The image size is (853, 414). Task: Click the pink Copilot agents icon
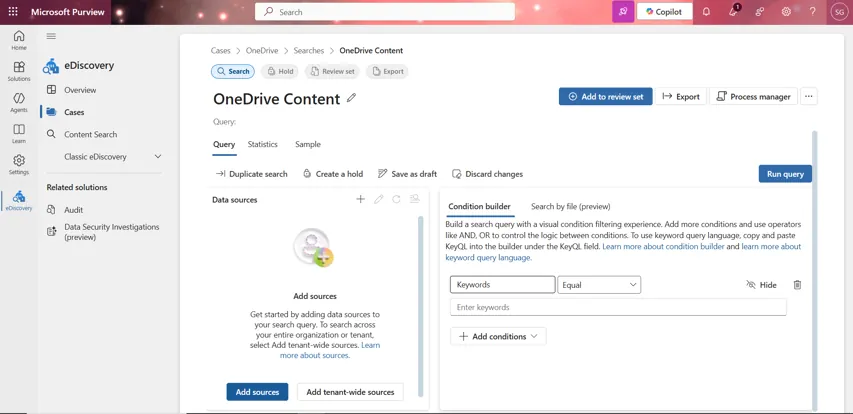point(623,11)
